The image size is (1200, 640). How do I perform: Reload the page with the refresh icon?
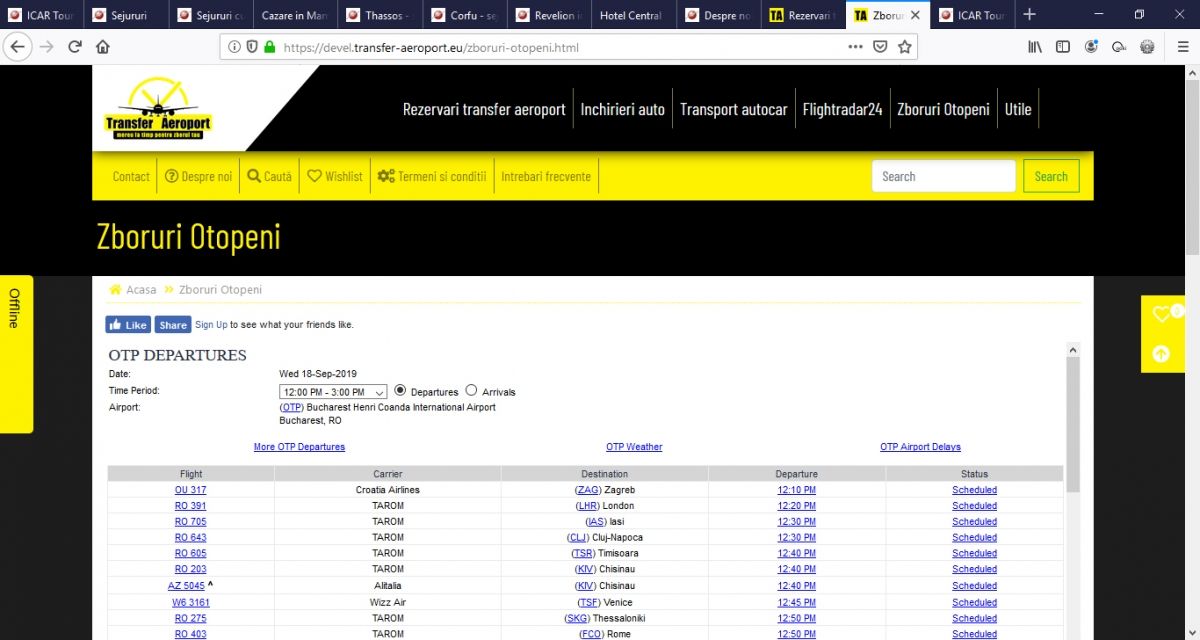(74, 47)
